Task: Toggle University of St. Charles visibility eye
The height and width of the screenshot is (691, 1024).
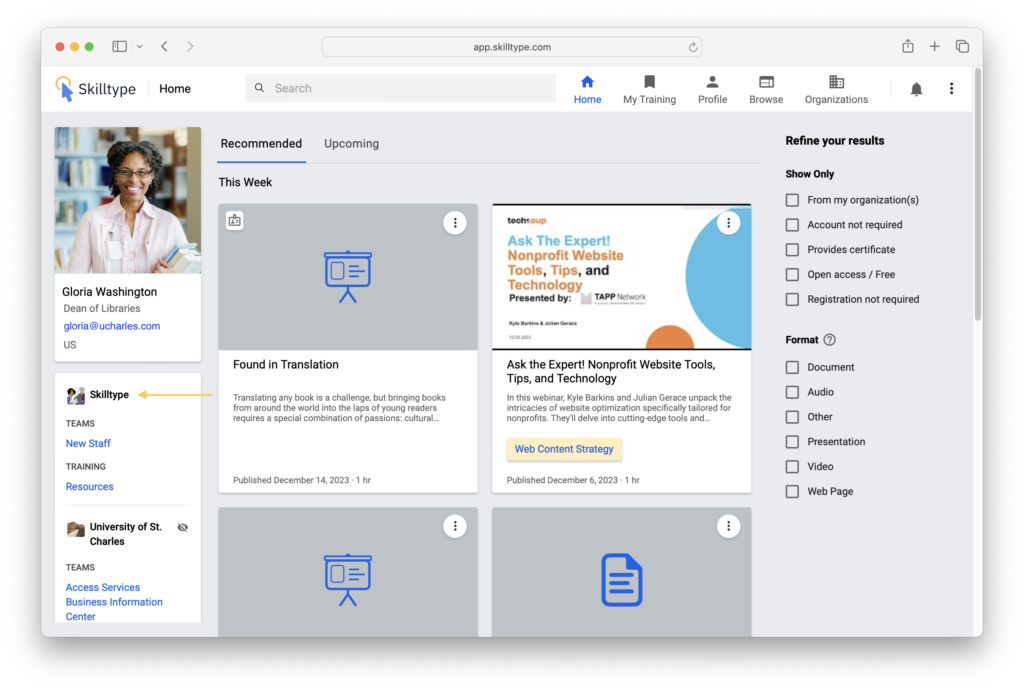Action: (x=182, y=527)
